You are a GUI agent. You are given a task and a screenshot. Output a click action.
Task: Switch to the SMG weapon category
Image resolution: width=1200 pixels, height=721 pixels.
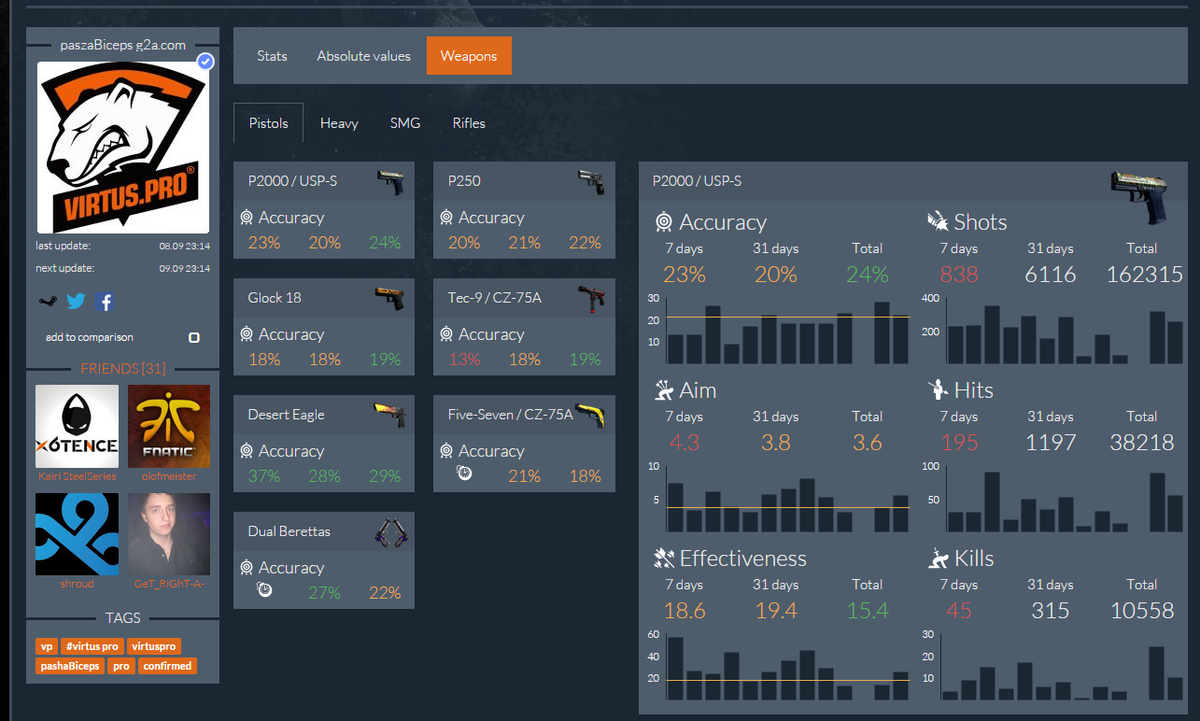click(405, 123)
